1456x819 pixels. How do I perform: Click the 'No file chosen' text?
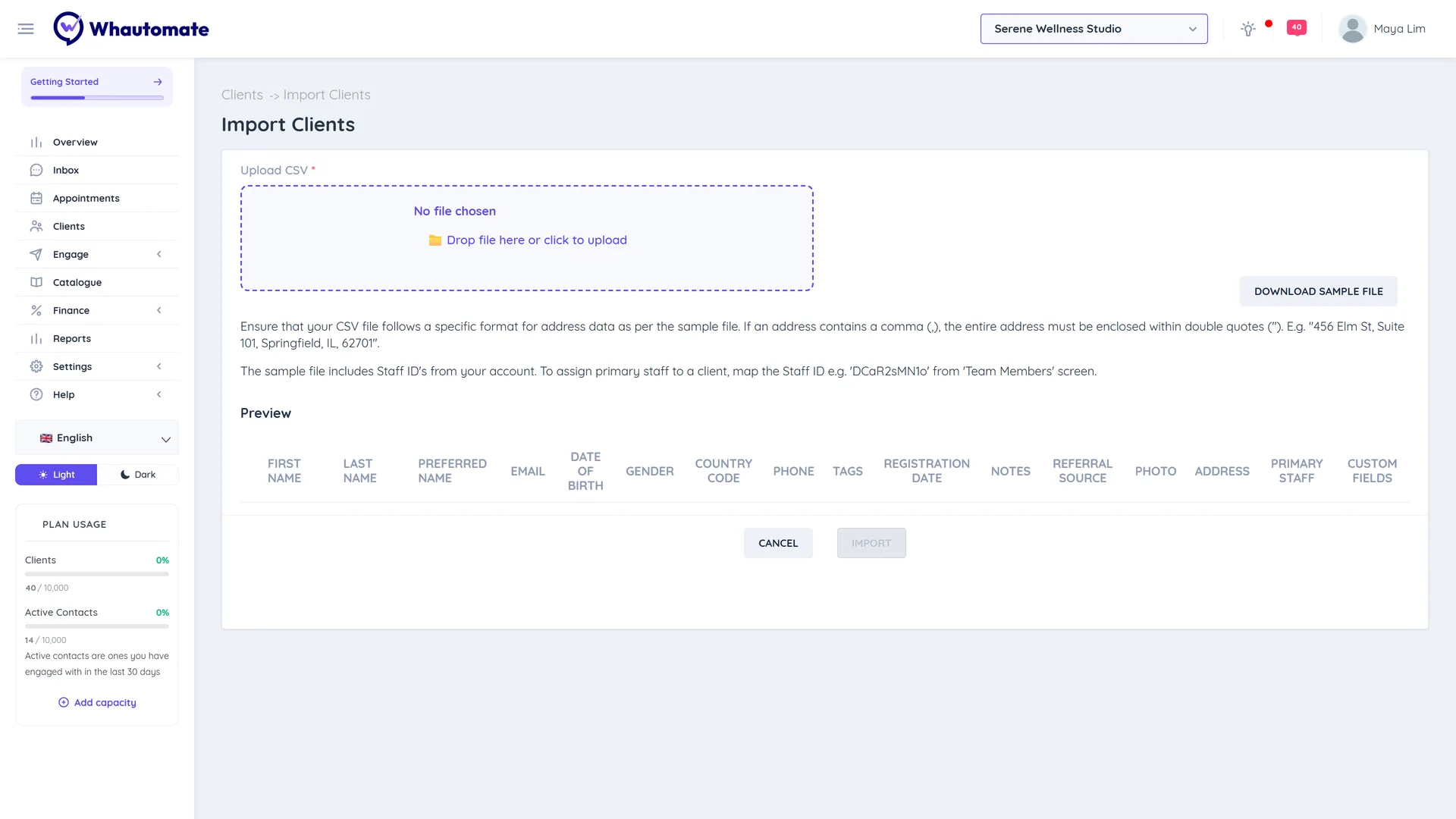point(455,212)
